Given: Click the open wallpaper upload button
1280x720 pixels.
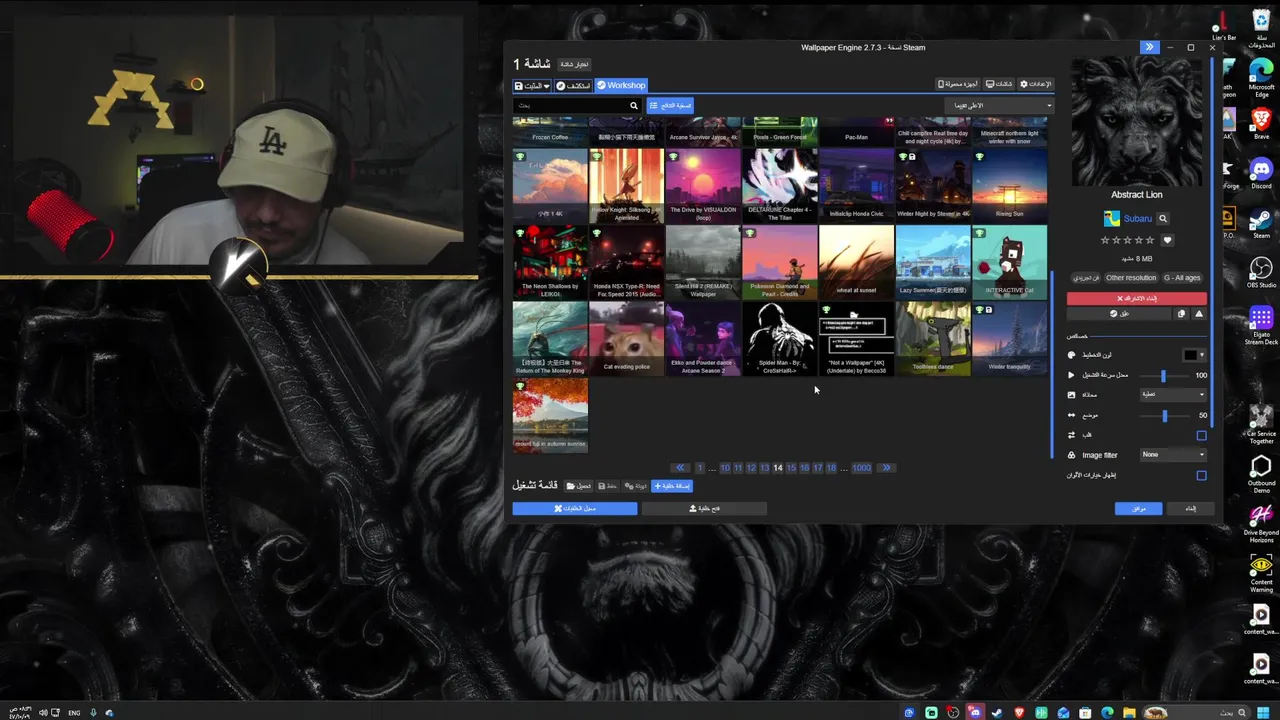Looking at the screenshot, I should pos(704,509).
